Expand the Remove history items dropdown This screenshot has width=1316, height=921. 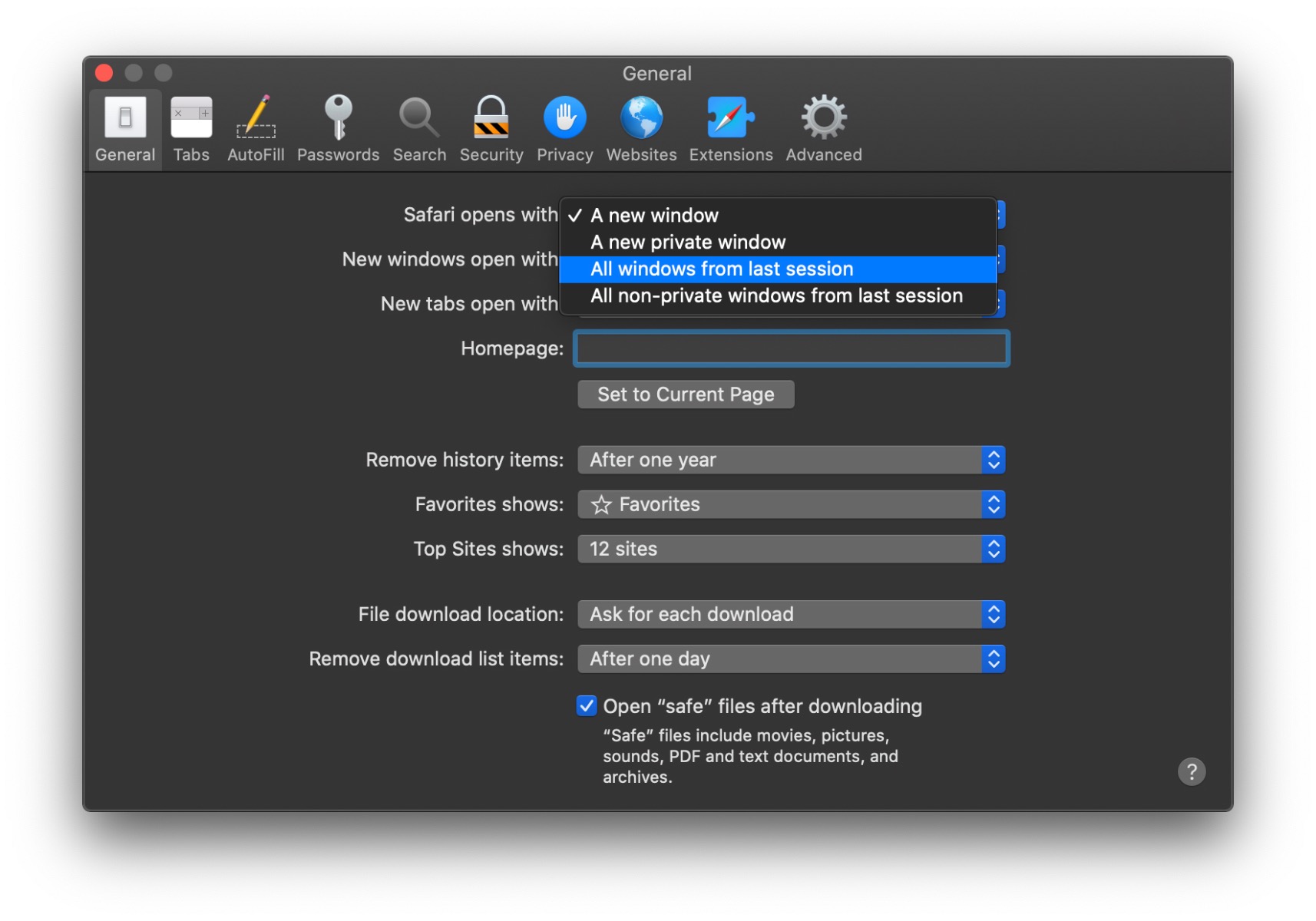(x=791, y=460)
